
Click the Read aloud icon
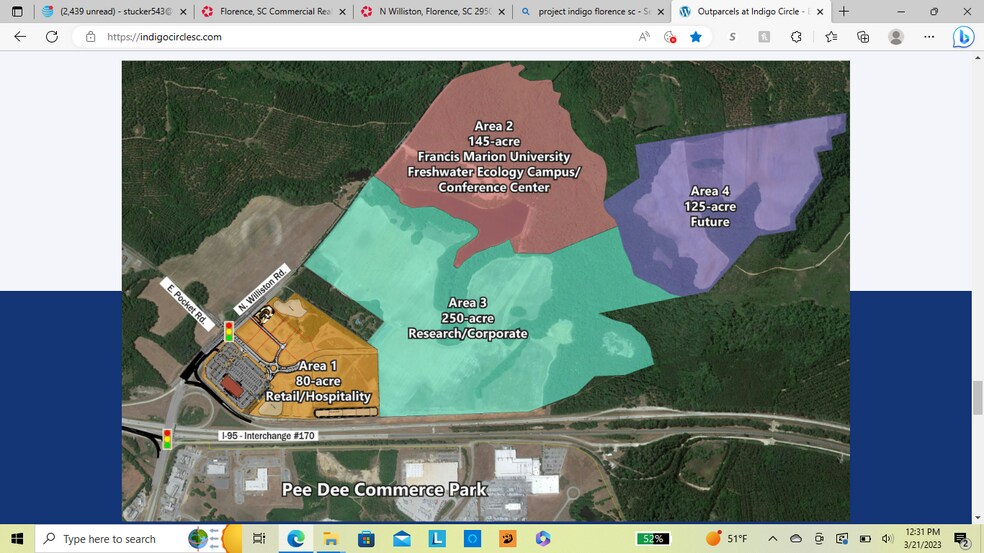point(644,37)
